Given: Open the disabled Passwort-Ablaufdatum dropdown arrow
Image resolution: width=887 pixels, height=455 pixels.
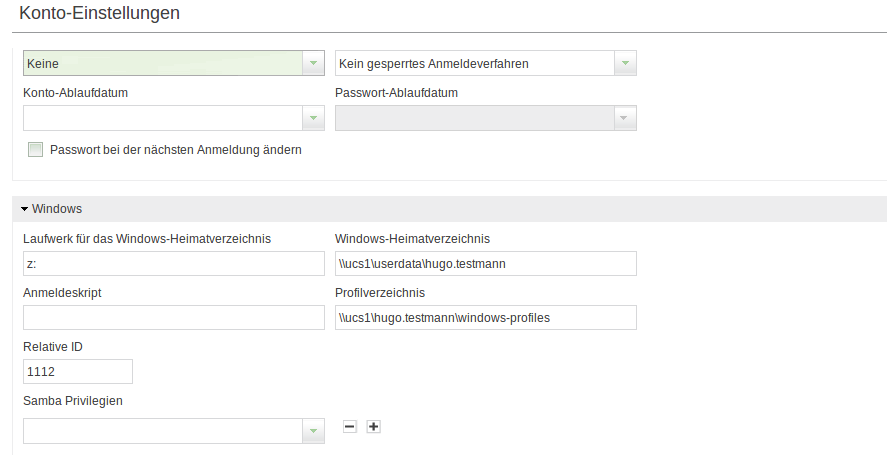Looking at the screenshot, I should (x=625, y=118).
